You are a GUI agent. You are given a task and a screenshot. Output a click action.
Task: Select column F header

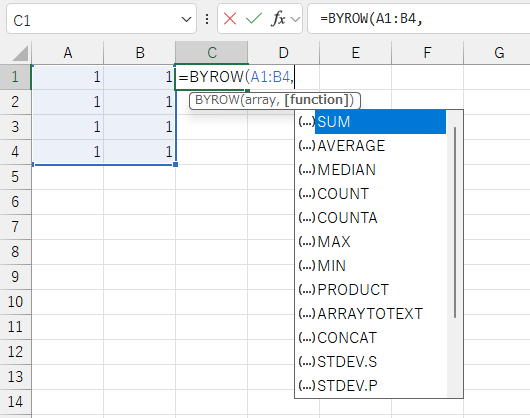[x=428, y=53]
